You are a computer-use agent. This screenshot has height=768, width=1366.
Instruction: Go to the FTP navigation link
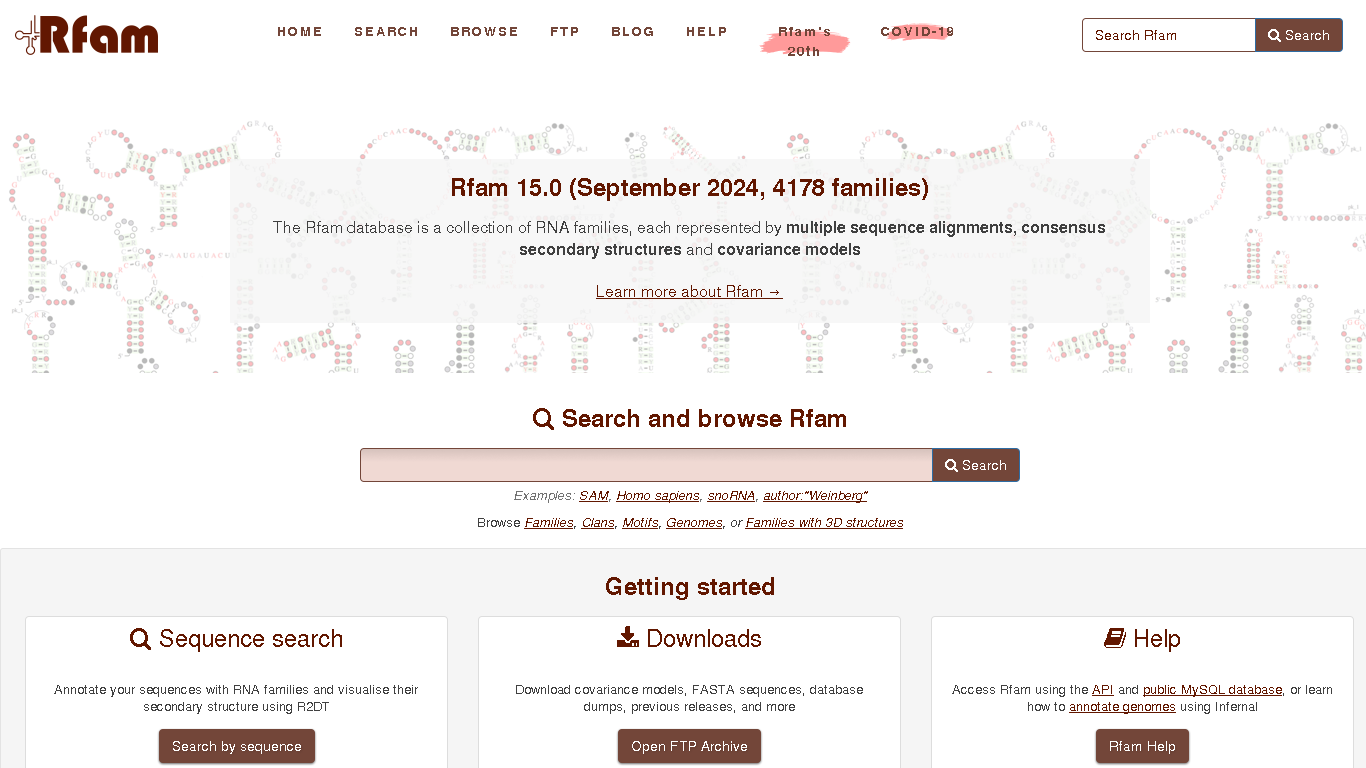click(565, 32)
